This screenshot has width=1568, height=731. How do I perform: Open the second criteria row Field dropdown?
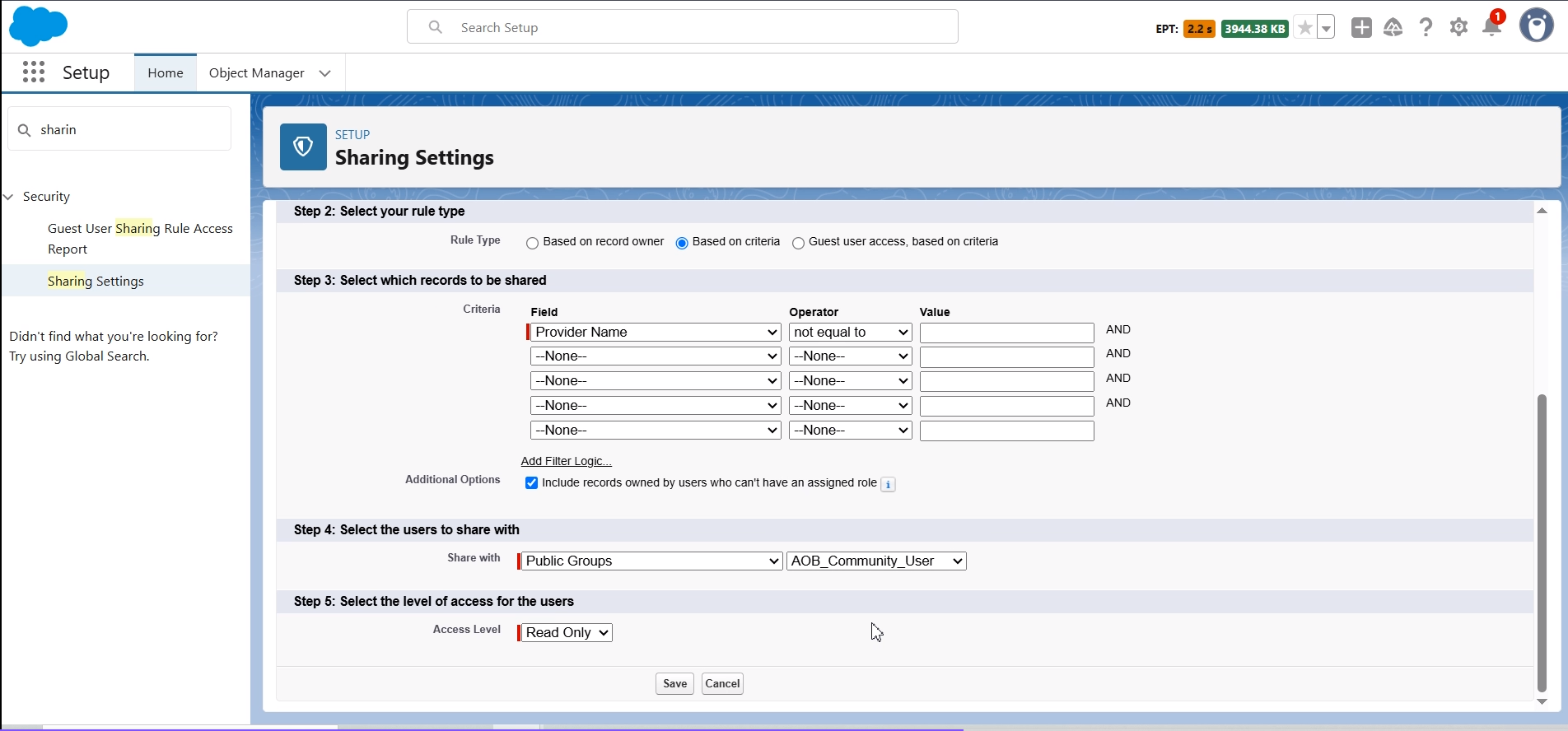coord(656,356)
